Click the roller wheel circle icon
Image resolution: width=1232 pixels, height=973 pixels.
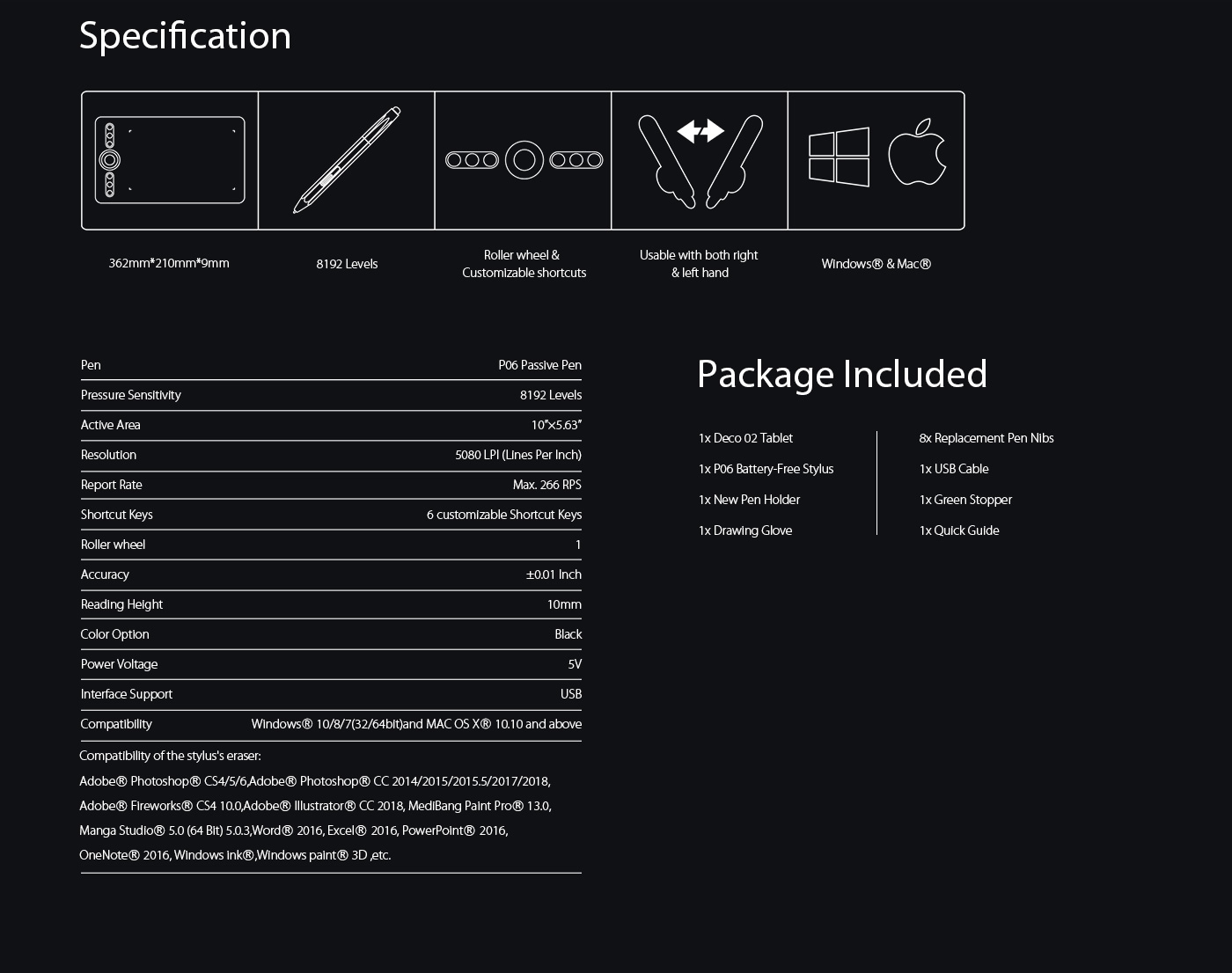524,160
